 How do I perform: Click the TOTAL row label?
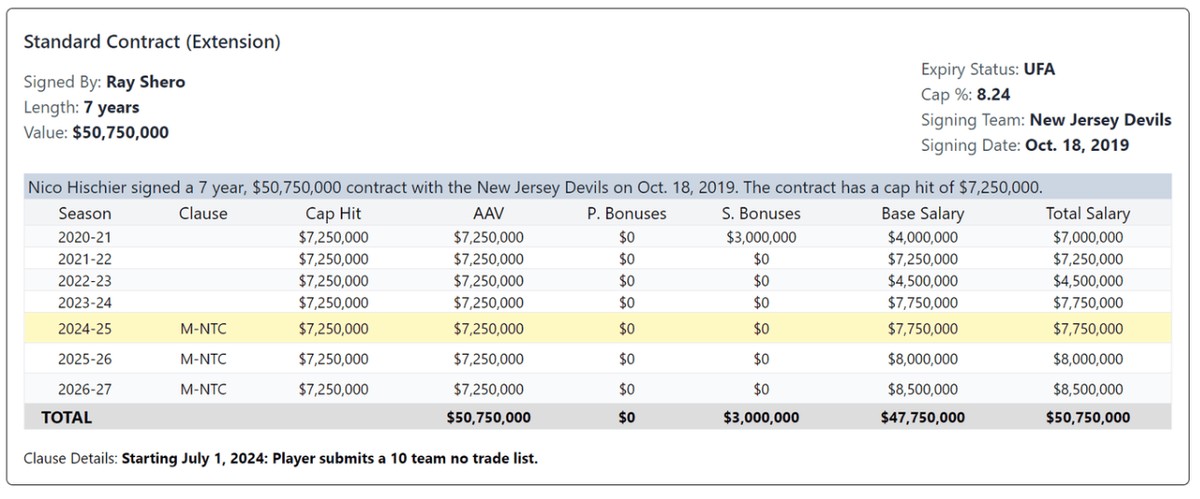66,417
